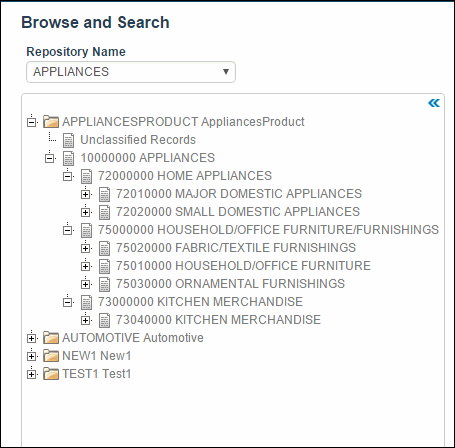Click Unclassified Records document icon
The width and height of the screenshot is (455, 448).
point(69,140)
